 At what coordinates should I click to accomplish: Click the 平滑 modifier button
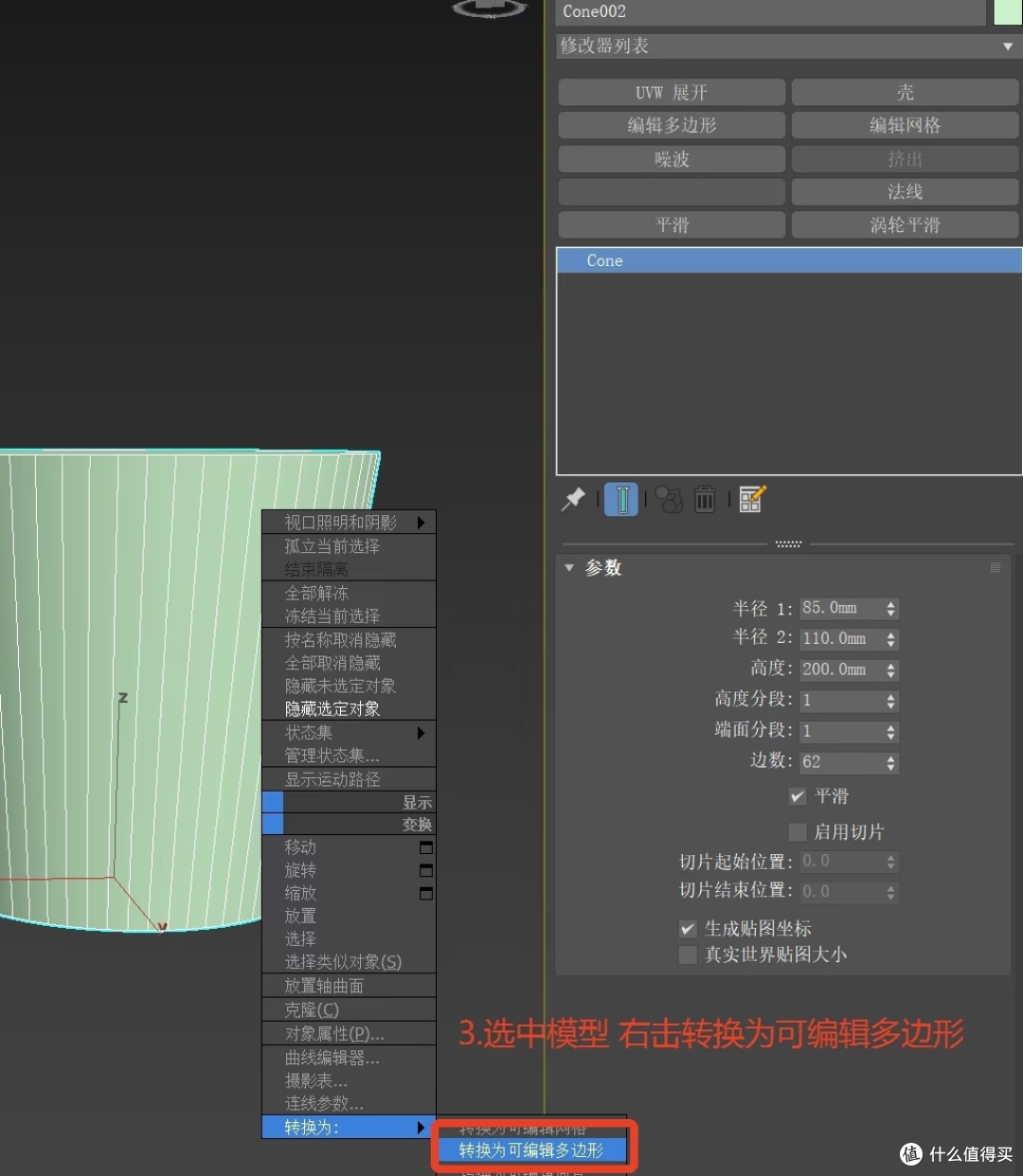[x=672, y=225]
